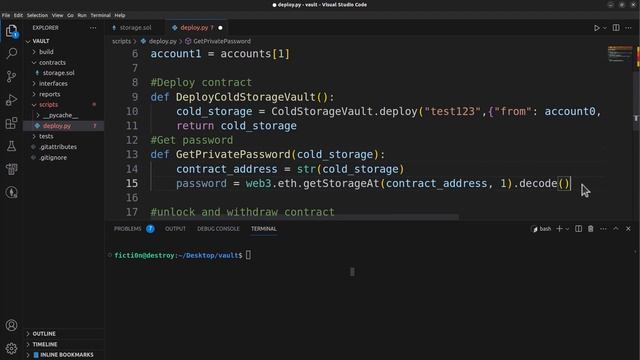Image resolution: width=640 pixels, height=360 pixels.
Task: Select deploy.py in the explorer tree
Action: tap(63, 126)
